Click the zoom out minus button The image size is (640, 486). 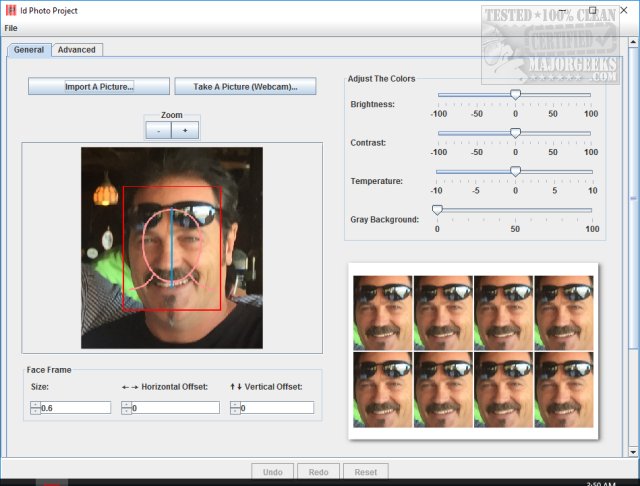[158, 131]
